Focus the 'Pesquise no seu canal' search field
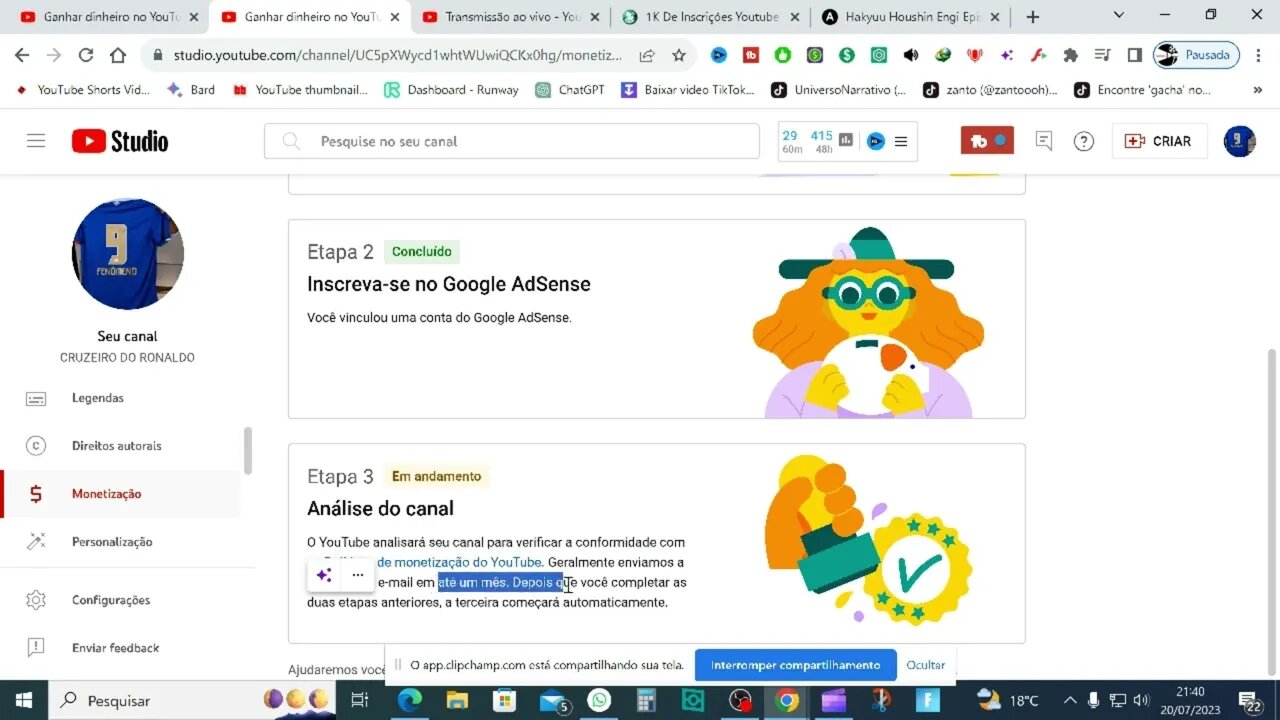Viewport: 1280px width, 720px height. tap(512, 141)
